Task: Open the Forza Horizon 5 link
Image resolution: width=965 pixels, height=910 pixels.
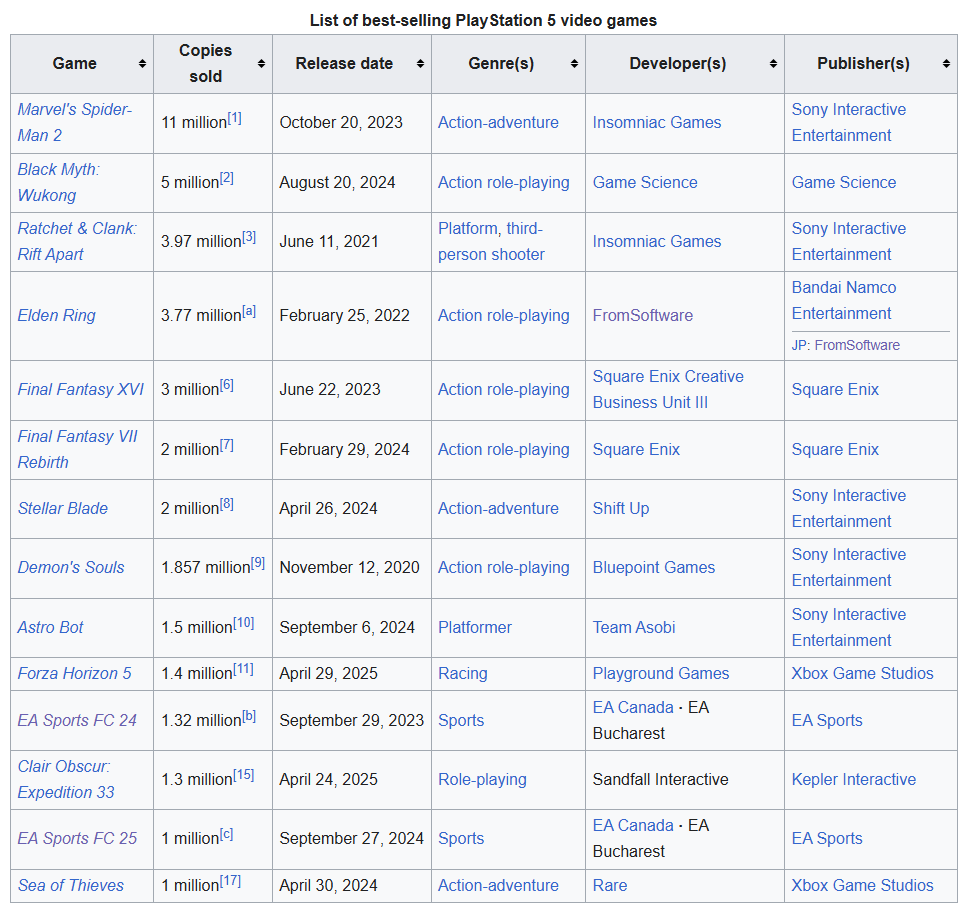Action: pyautogui.click(x=74, y=674)
